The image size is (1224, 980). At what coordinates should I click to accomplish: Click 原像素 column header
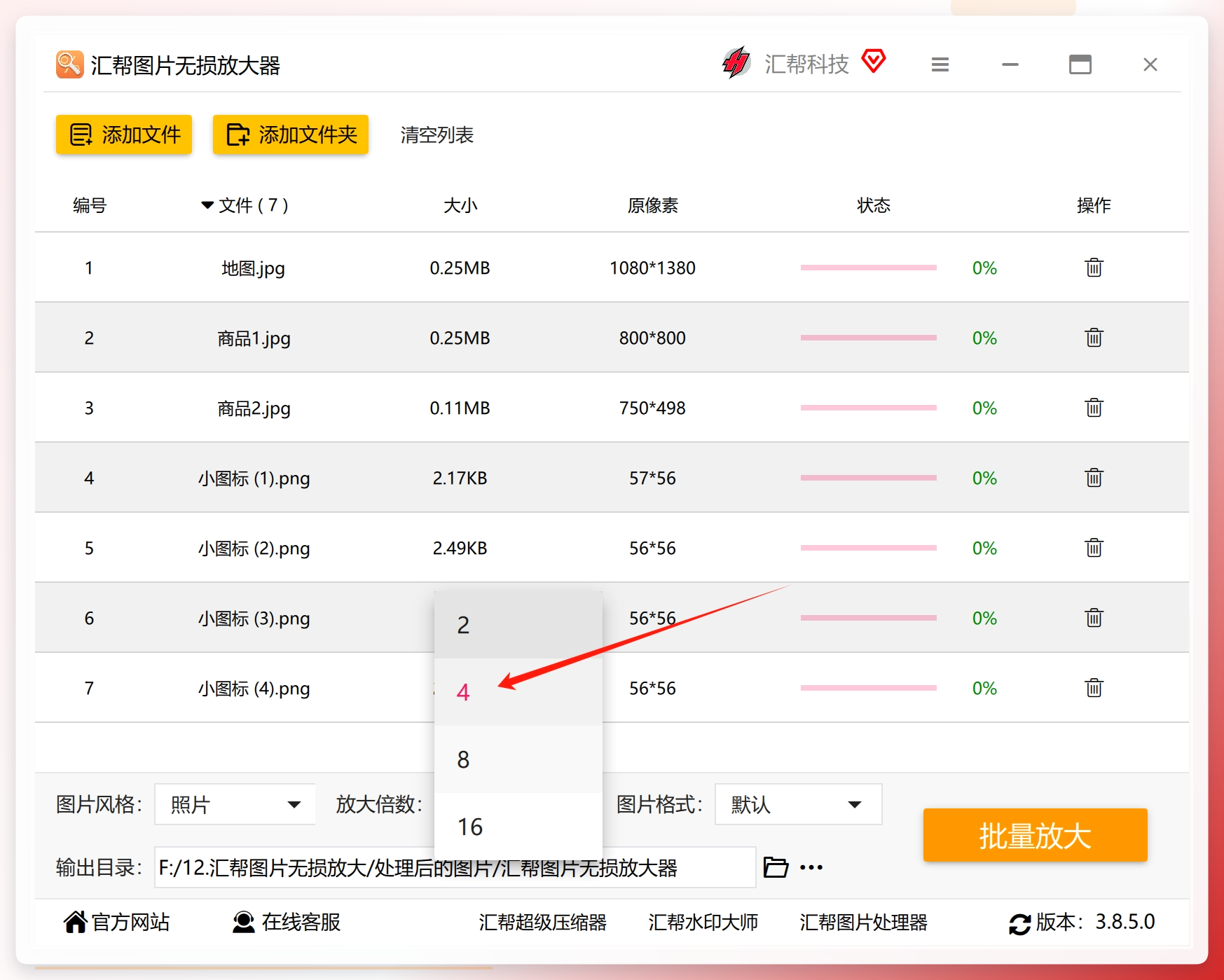click(652, 205)
